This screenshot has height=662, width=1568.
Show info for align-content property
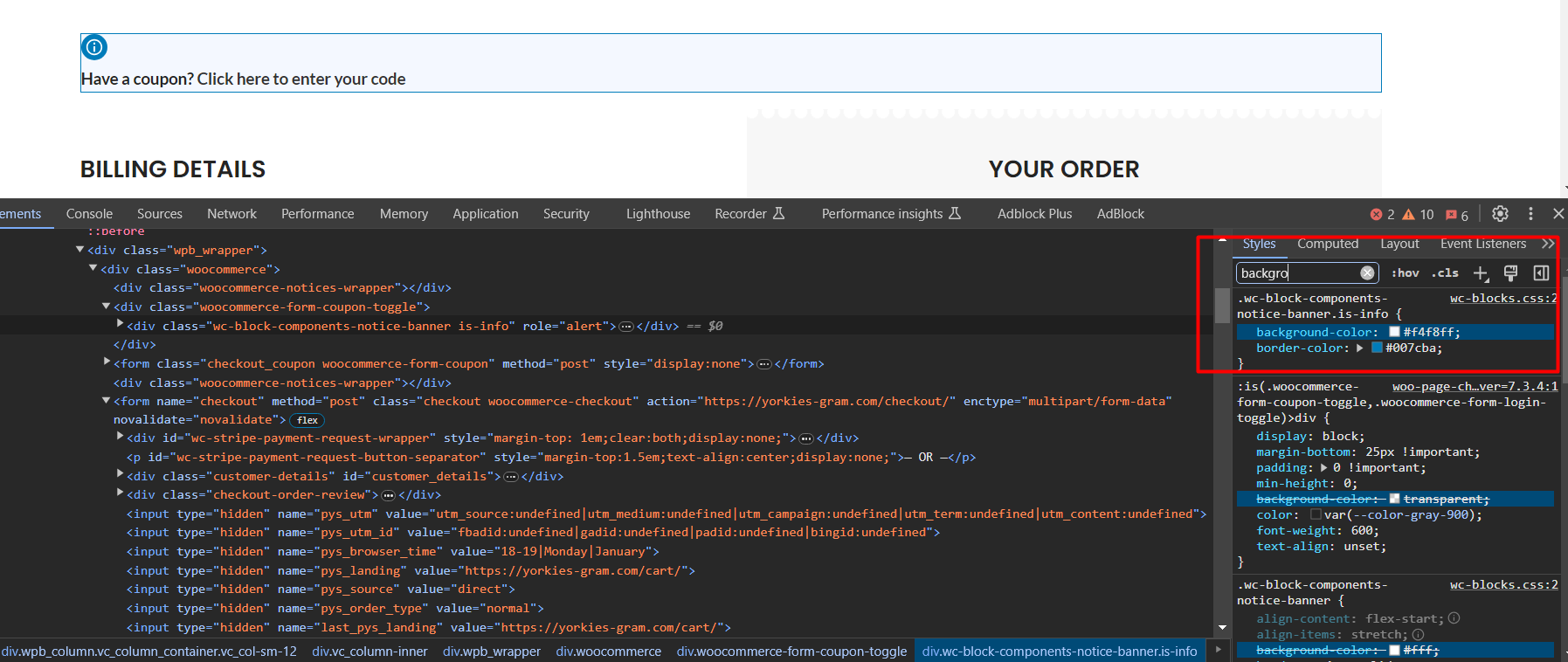(1454, 618)
